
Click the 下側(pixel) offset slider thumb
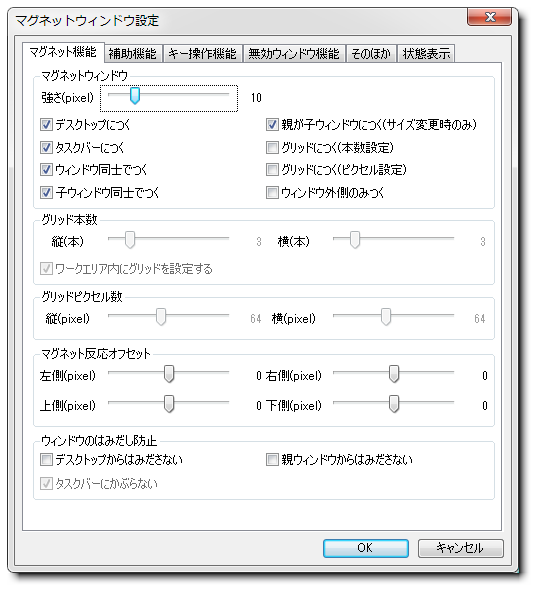[x=394, y=404]
